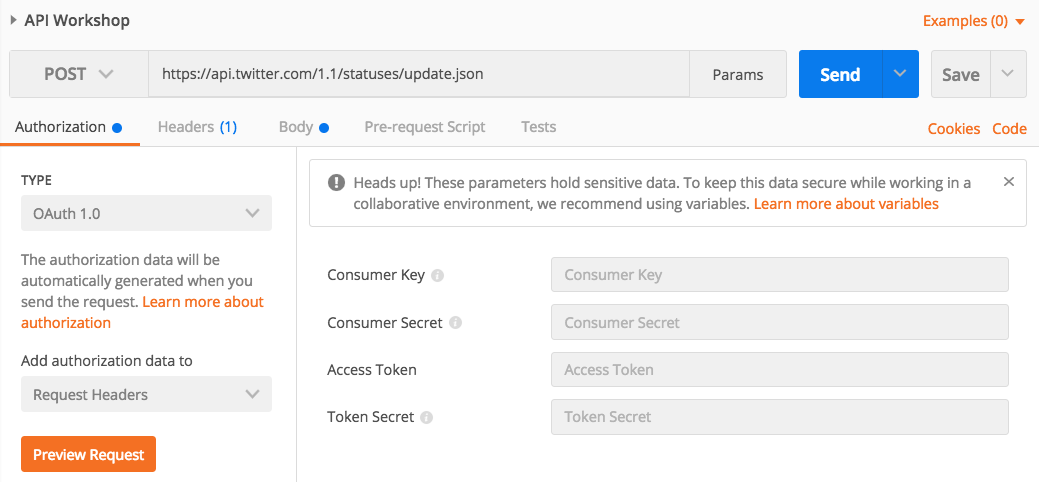The height and width of the screenshot is (482, 1042).
Task: Click the Send button
Action: [x=839, y=74]
